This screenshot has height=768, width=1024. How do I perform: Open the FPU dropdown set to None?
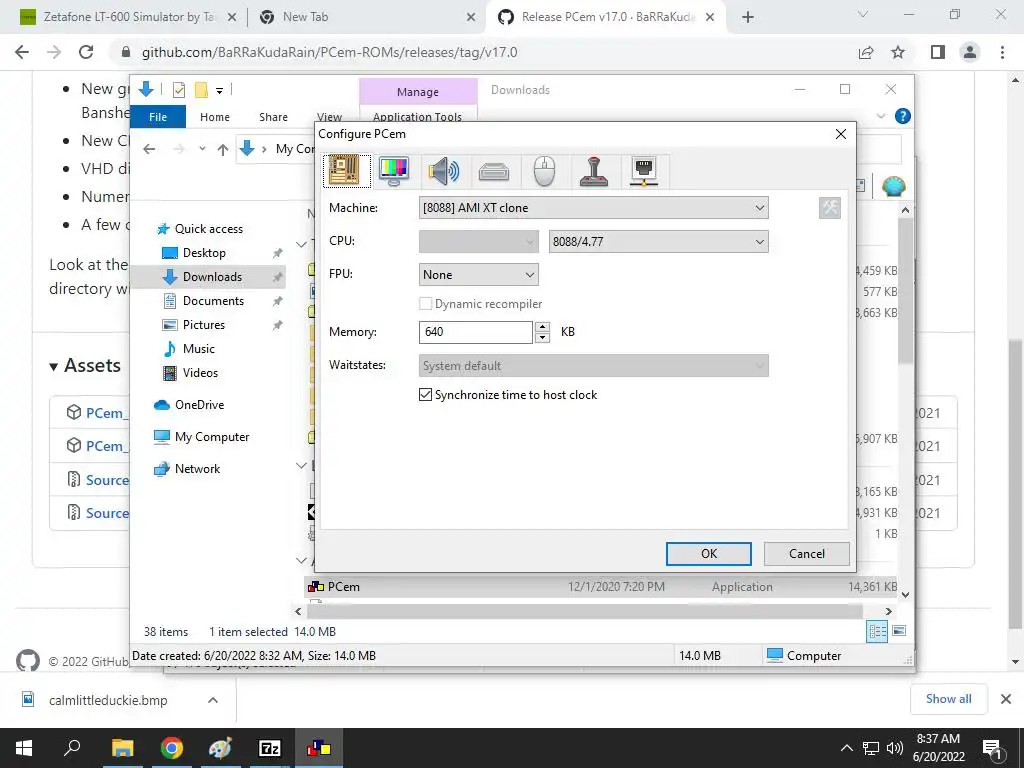tap(479, 275)
